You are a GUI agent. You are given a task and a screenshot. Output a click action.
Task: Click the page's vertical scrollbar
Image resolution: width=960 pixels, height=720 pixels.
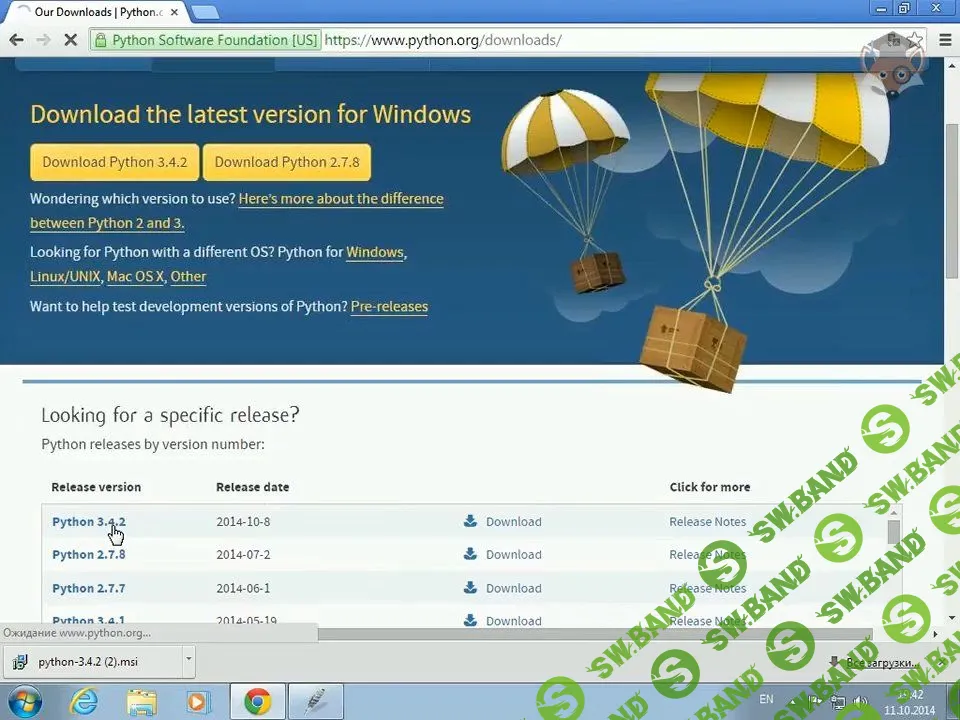[x=951, y=200]
